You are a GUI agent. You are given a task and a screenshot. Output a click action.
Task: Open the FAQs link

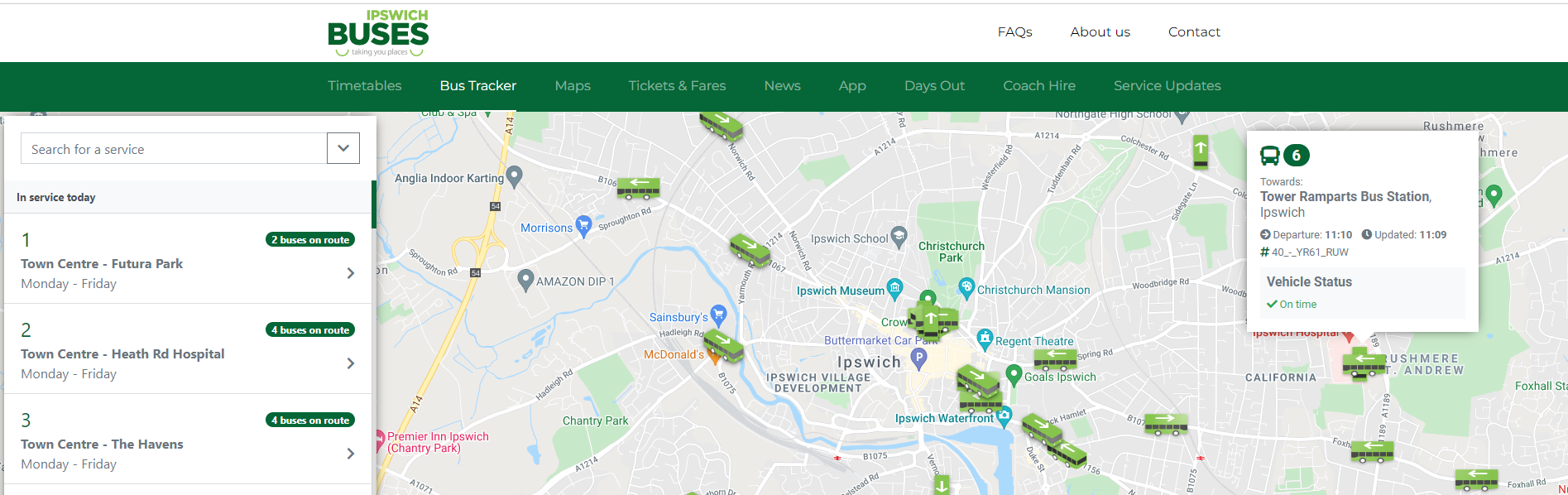click(x=1015, y=31)
